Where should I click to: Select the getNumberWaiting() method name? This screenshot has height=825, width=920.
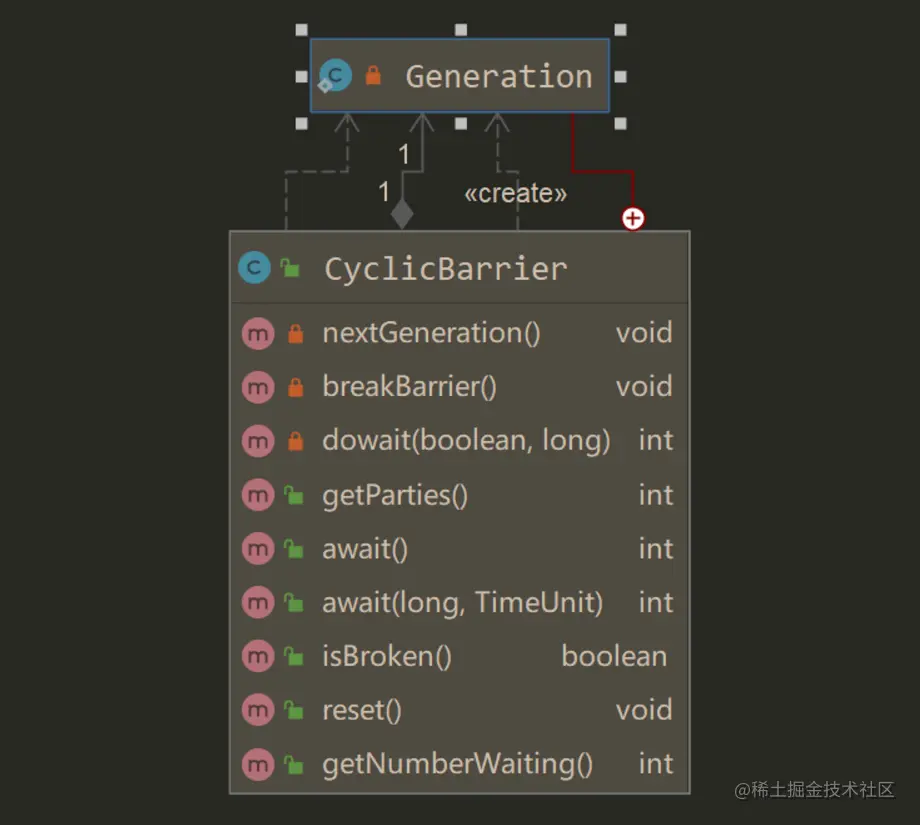tap(458, 765)
